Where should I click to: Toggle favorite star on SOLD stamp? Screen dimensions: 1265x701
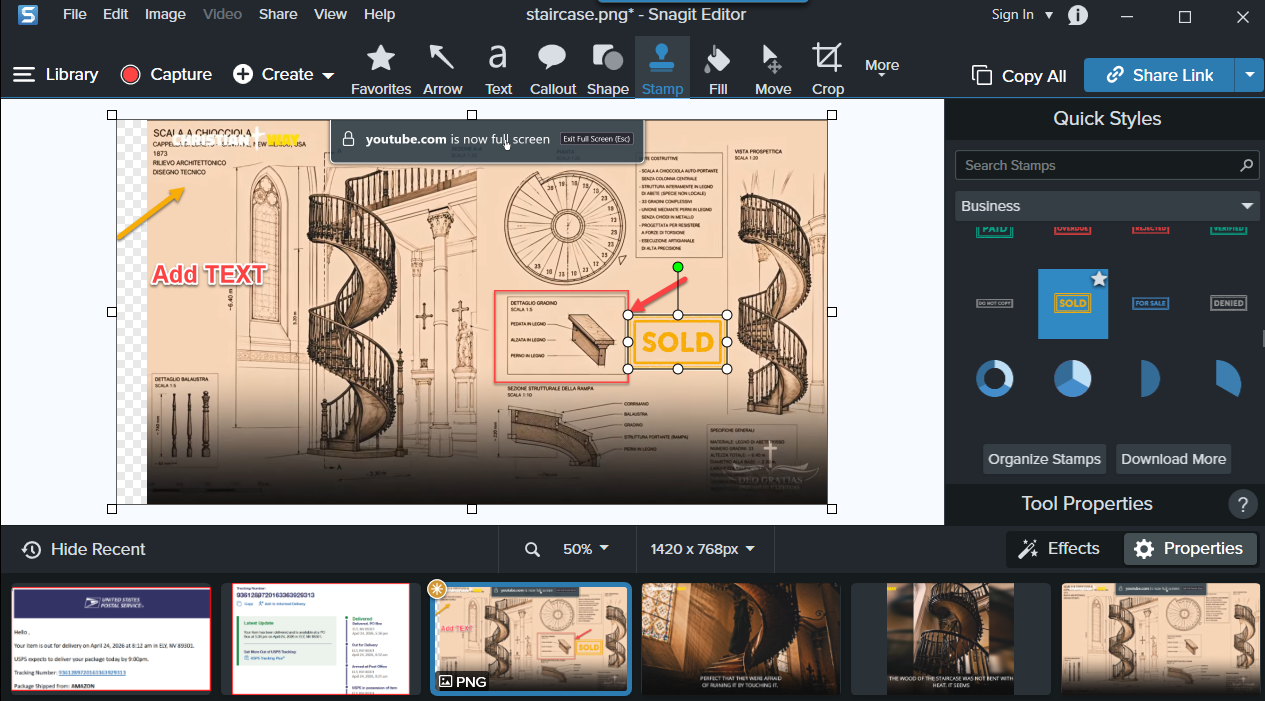pyautogui.click(x=1098, y=279)
